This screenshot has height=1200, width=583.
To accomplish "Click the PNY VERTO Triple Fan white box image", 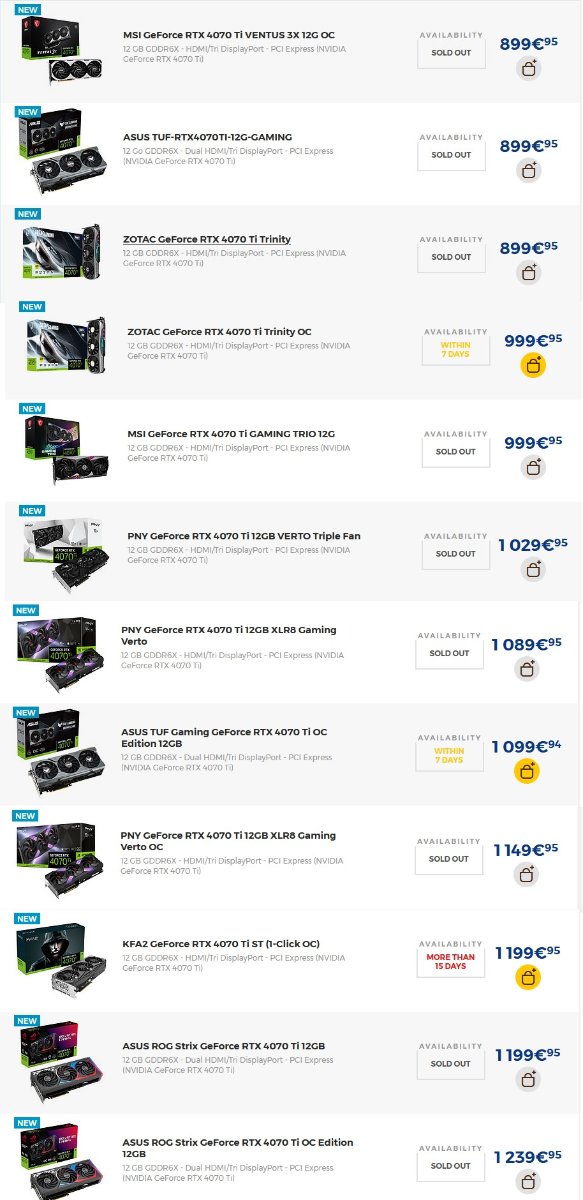I will 65,553.
